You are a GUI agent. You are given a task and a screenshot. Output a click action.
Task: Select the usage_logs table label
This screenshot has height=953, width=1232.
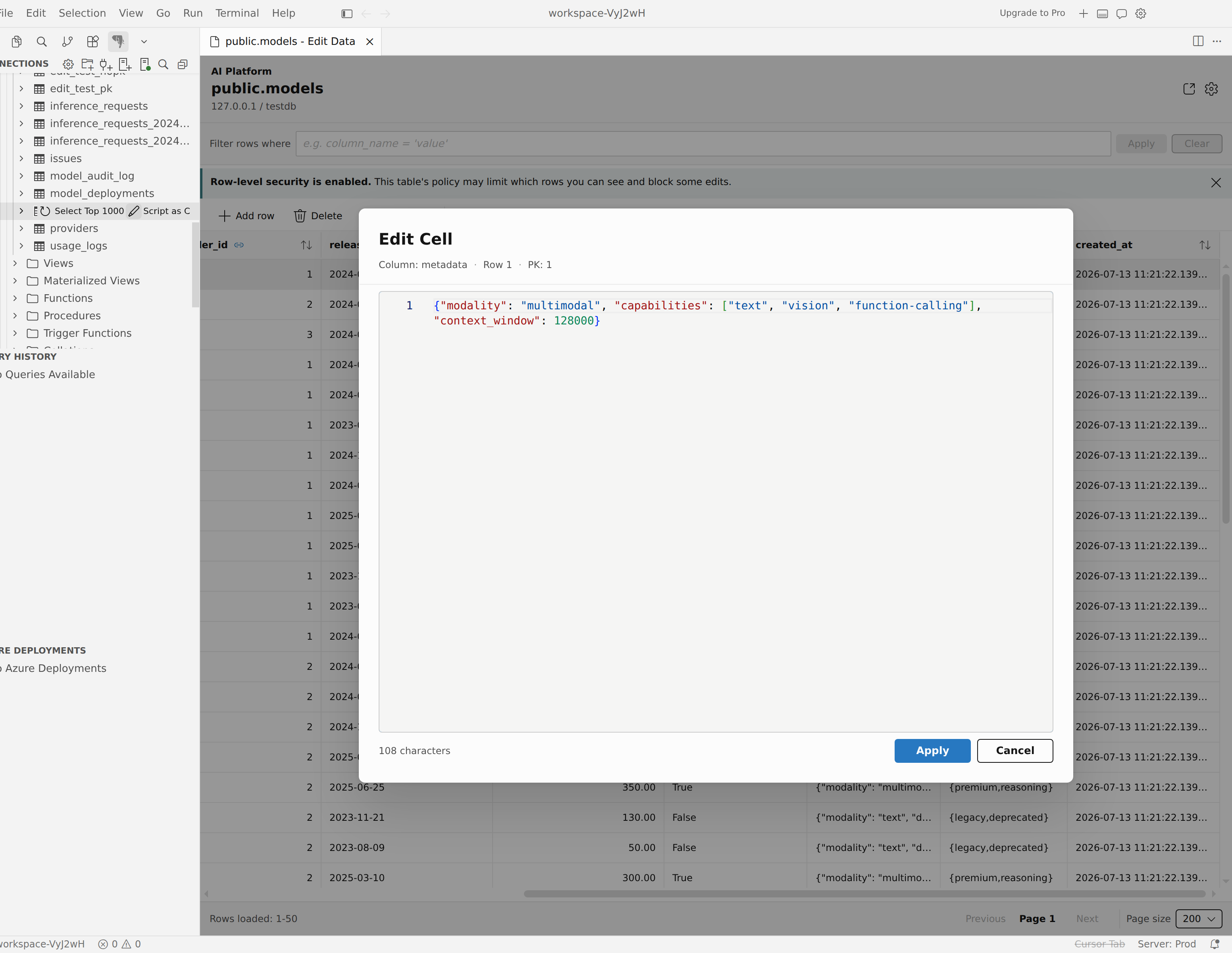tap(79, 246)
